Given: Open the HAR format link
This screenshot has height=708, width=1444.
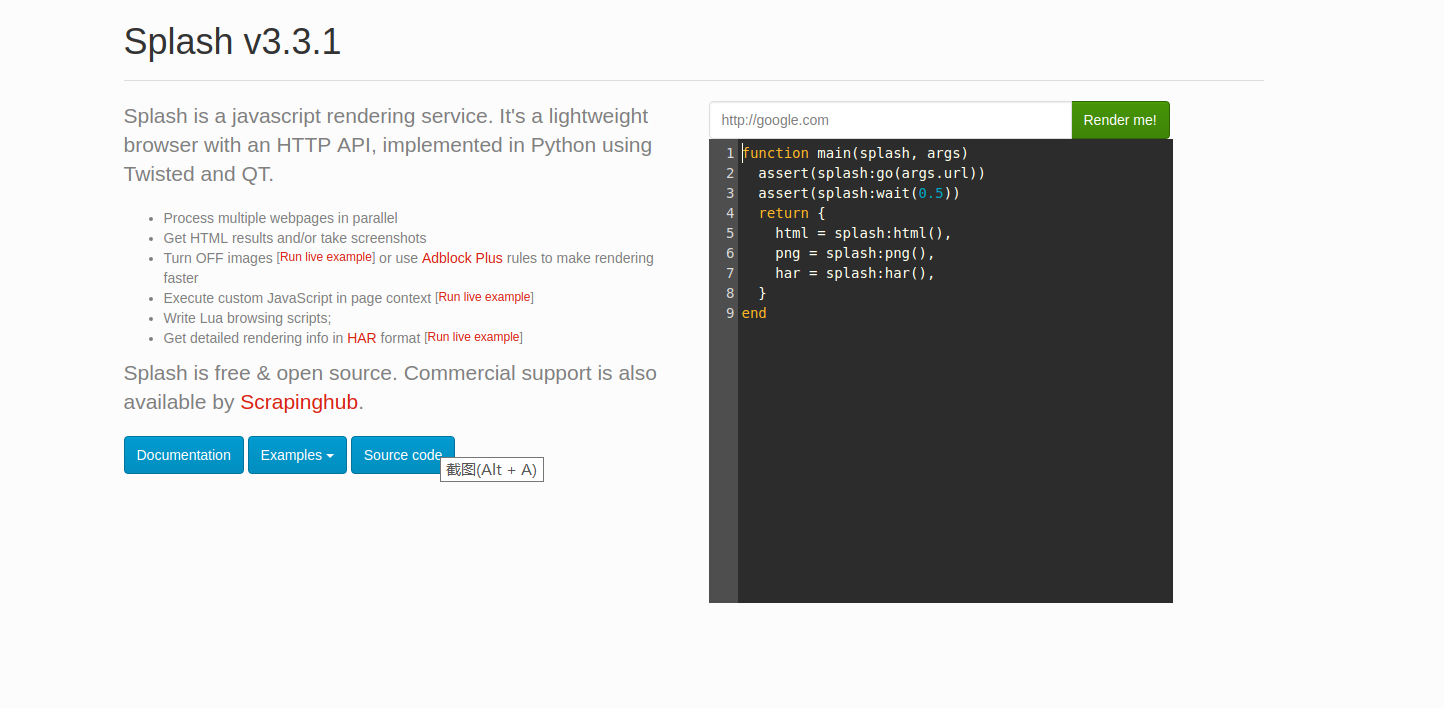Looking at the screenshot, I should click(x=362, y=338).
